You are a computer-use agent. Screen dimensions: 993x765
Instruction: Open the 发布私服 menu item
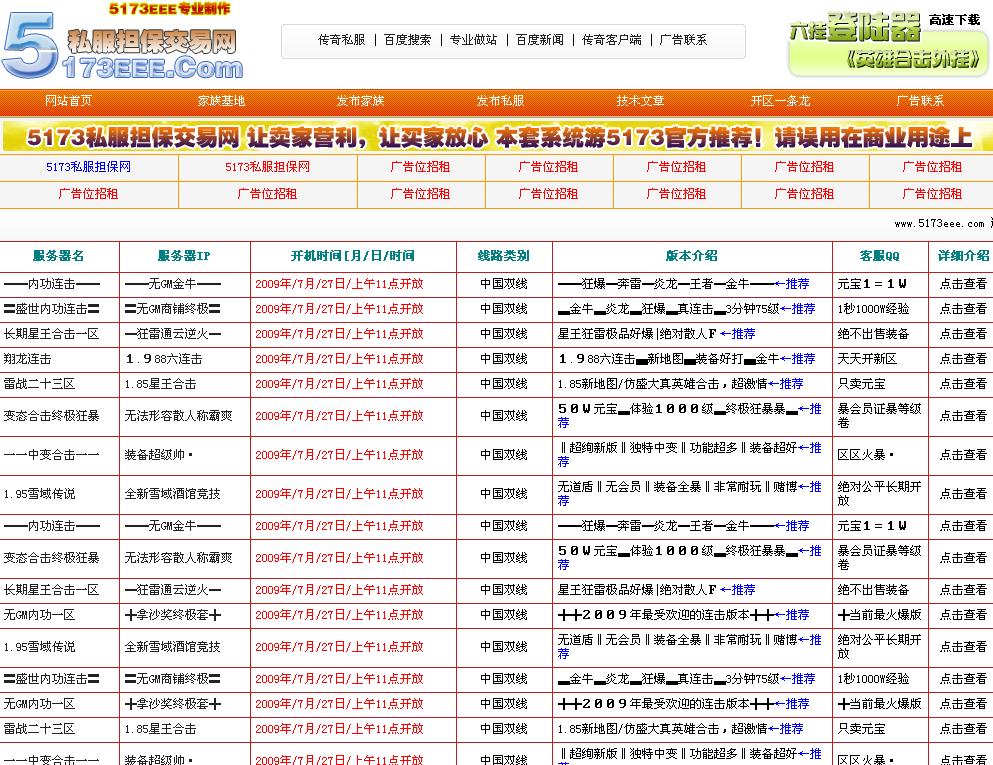pos(498,101)
